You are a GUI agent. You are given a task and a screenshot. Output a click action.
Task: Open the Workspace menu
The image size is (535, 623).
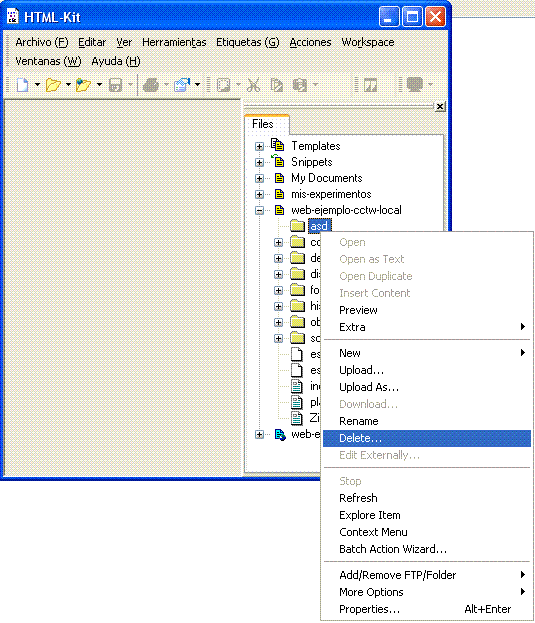(x=368, y=42)
